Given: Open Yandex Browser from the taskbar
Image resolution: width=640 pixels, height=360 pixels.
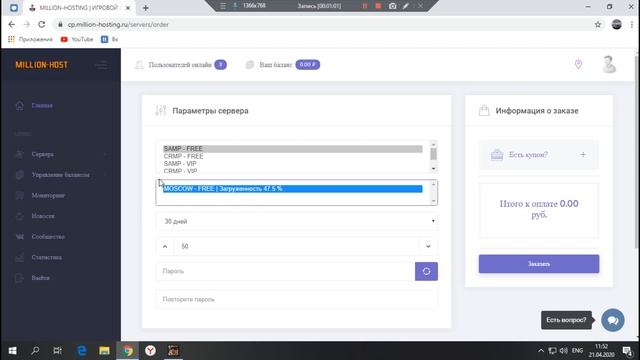Looking at the screenshot, I should 151,351.
